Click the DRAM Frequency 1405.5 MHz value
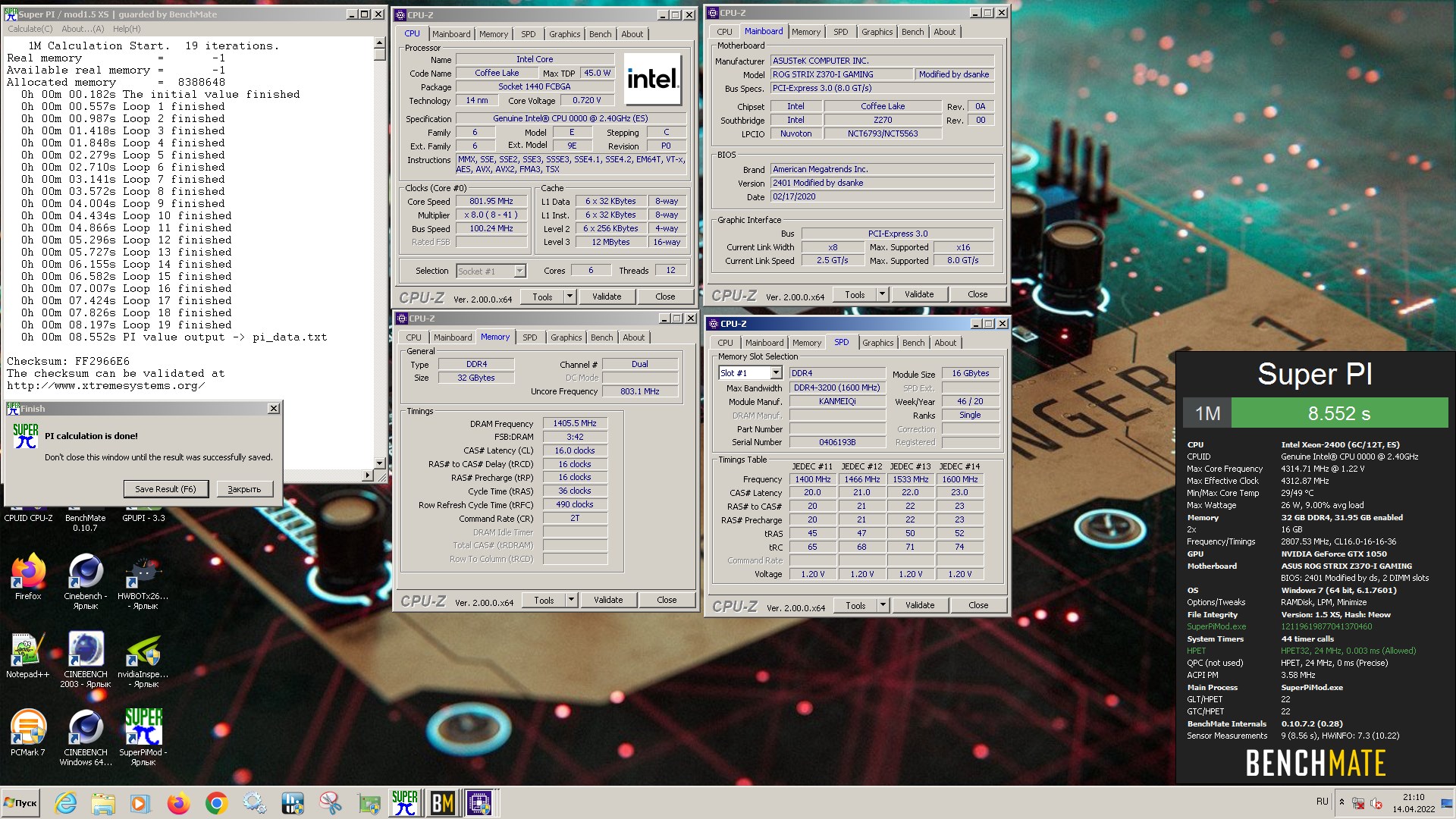1456x819 pixels. pyautogui.click(x=574, y=423)
